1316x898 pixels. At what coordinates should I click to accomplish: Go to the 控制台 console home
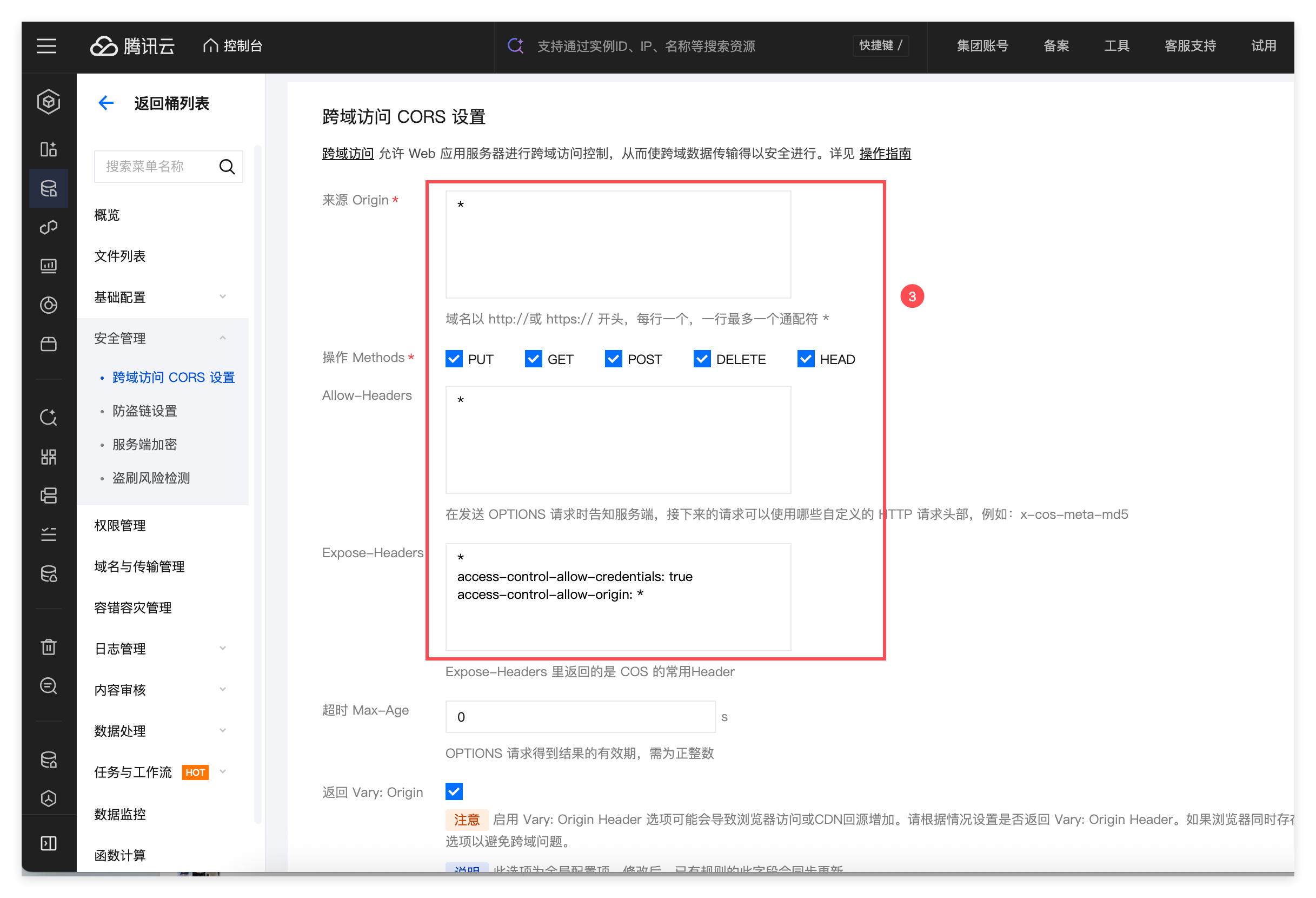point(232,46)
